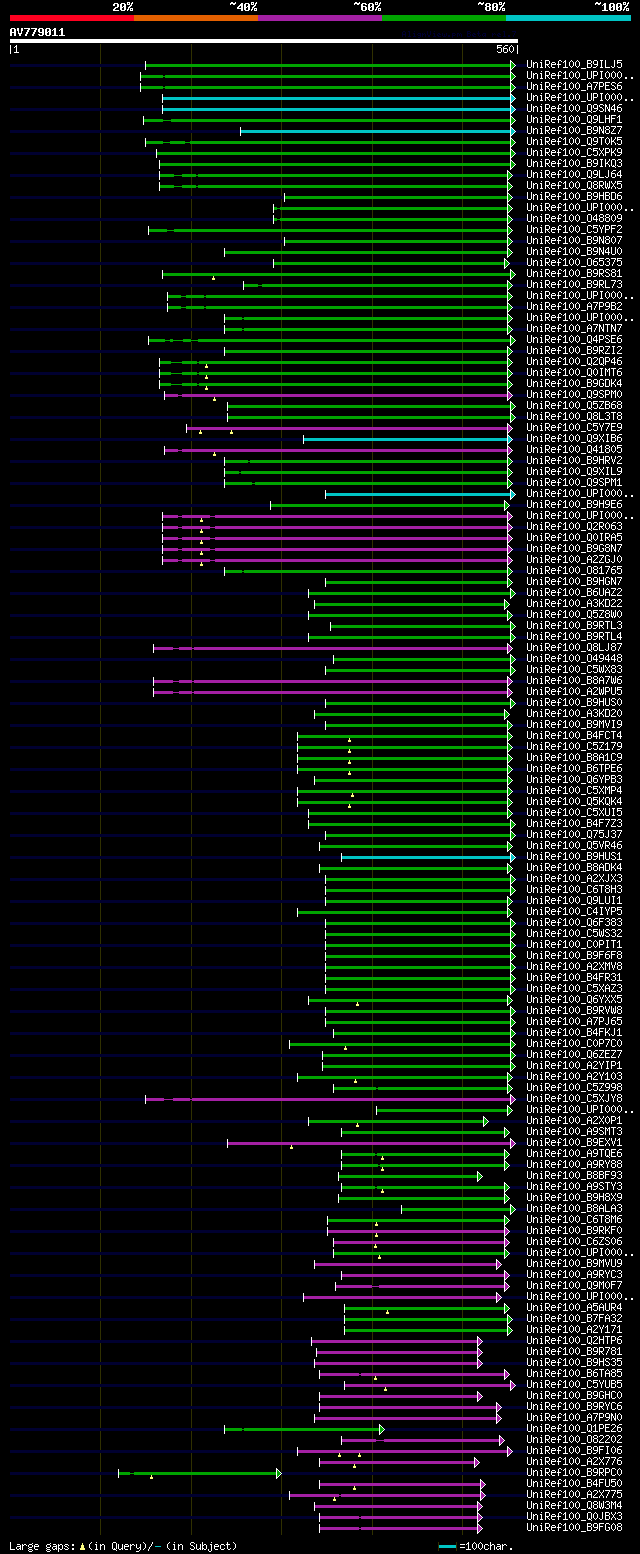Click hit label UniRef100_B9EXV1
The height and width of the screenshot is (1554, 640).
[x=574, y=1142]
